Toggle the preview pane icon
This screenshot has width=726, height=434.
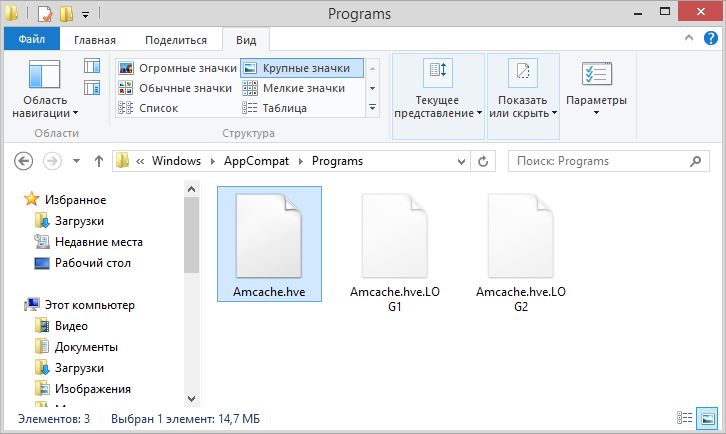click(92, 66)
